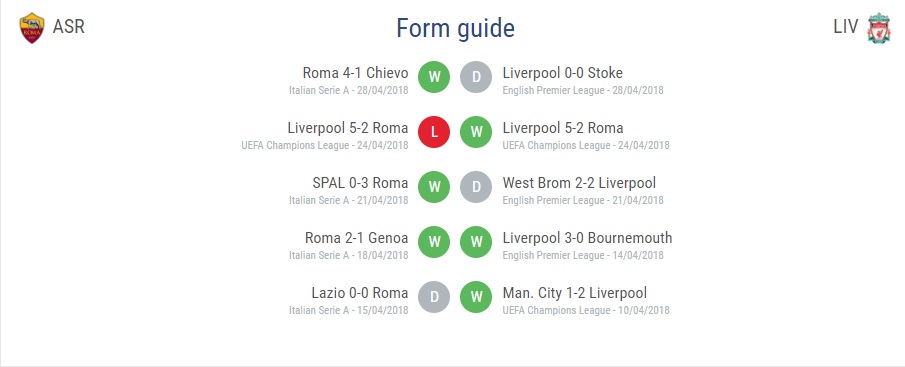Image resolution: width=905 pixels, height=367 pixels.
Task: Click grey D badge for Liverpool 0-0 Stoke
Action: pyautogui.click(x=476, y=77)
